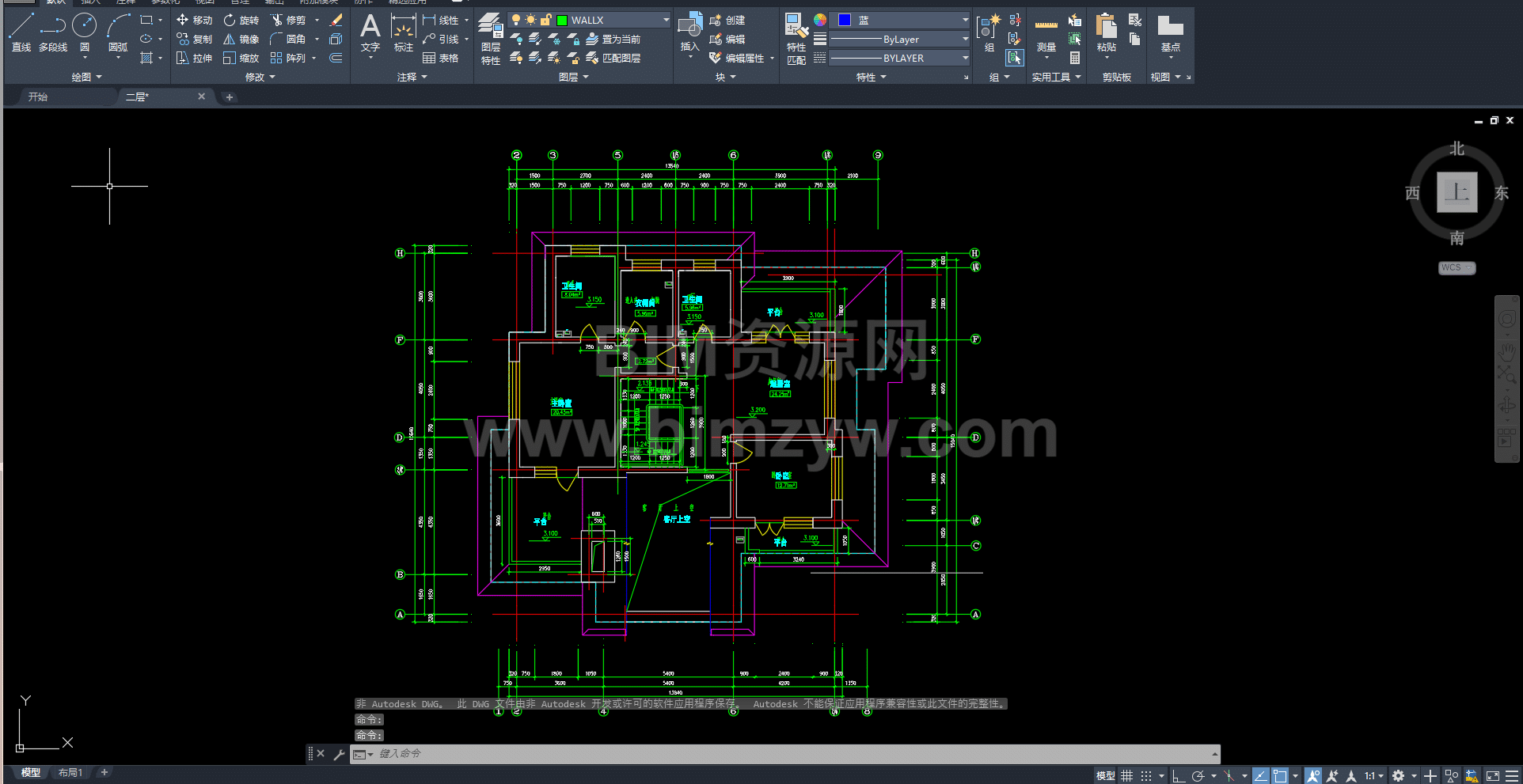Click the blue object color swatch
The image size is (1523, 784).
click(845, 20)
